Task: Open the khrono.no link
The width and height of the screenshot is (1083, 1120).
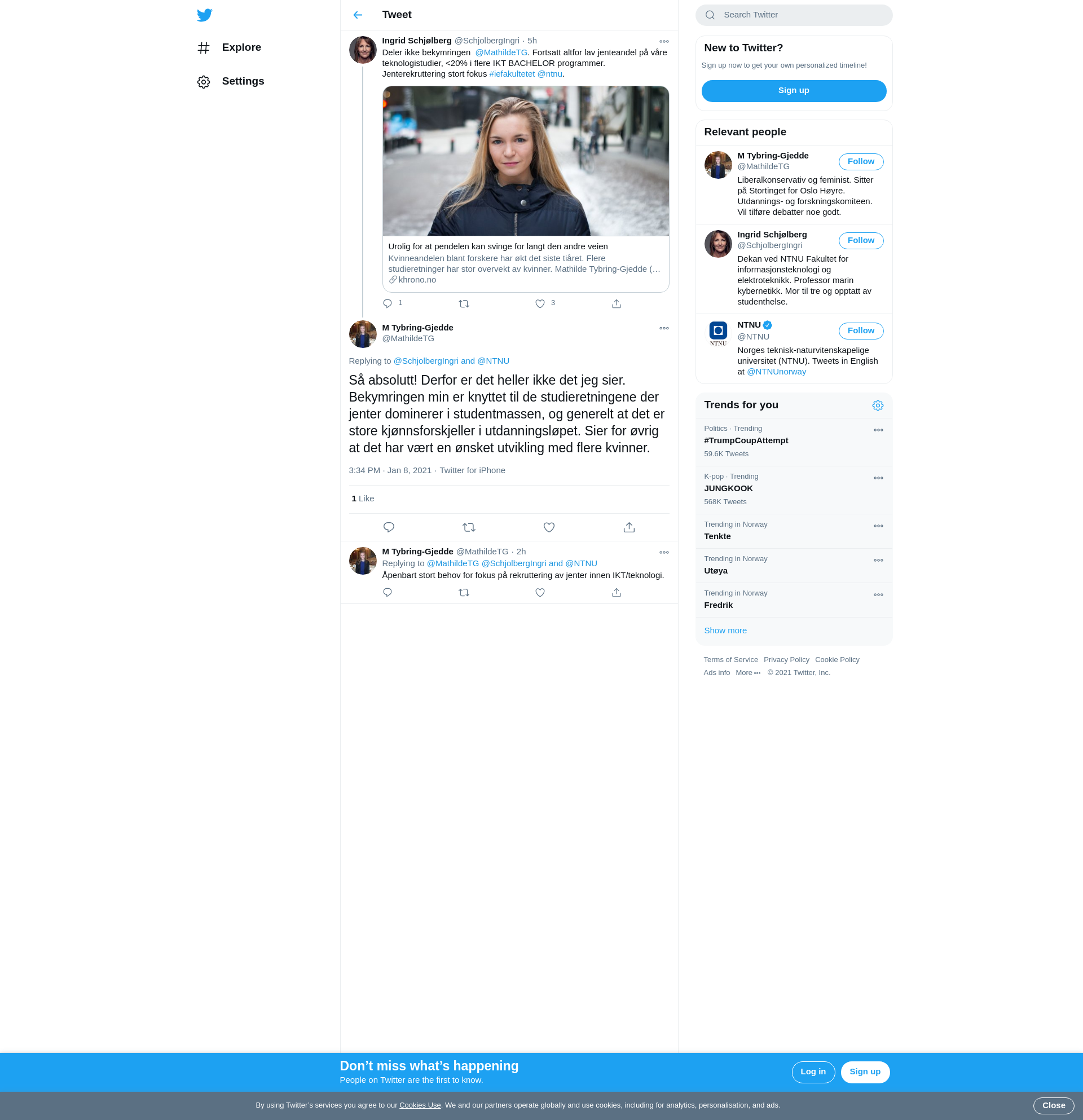Action: tap(412, 279)
